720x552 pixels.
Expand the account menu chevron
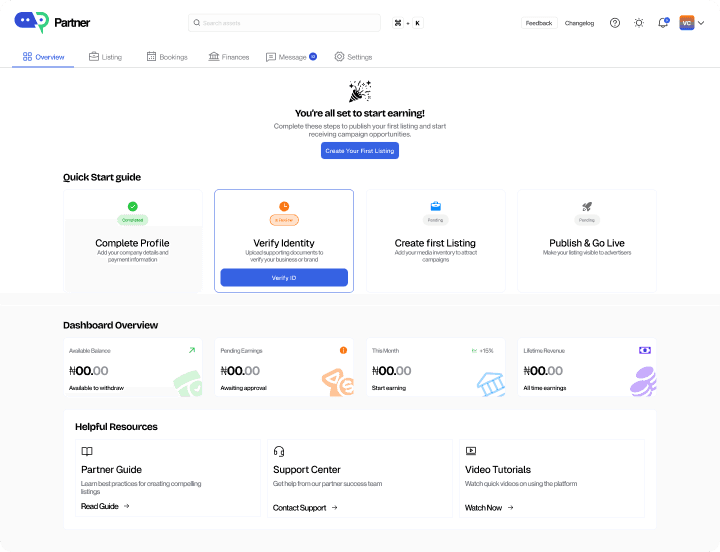click(701, 23)
